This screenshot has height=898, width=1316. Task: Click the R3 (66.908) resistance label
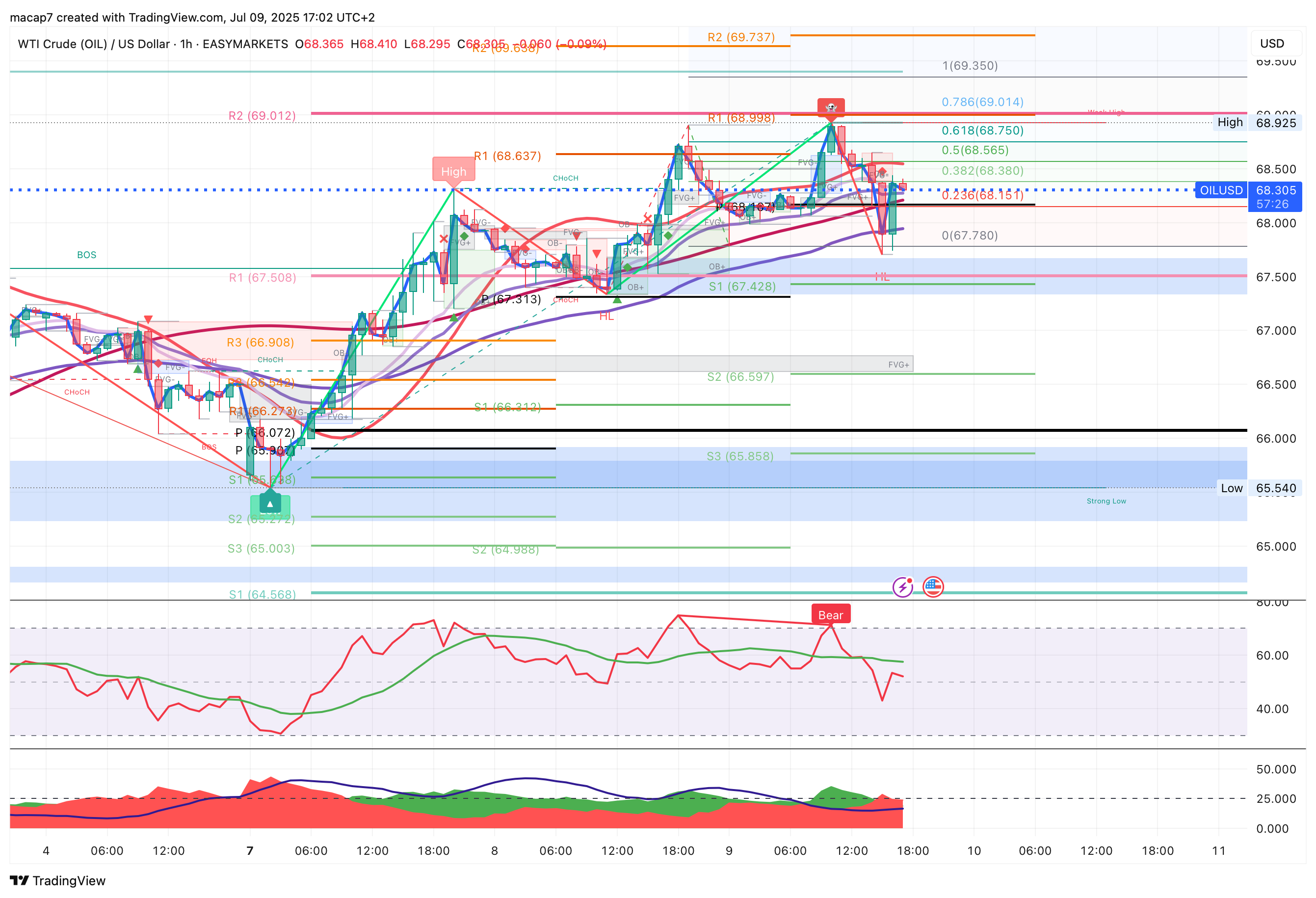pos(260,342)
